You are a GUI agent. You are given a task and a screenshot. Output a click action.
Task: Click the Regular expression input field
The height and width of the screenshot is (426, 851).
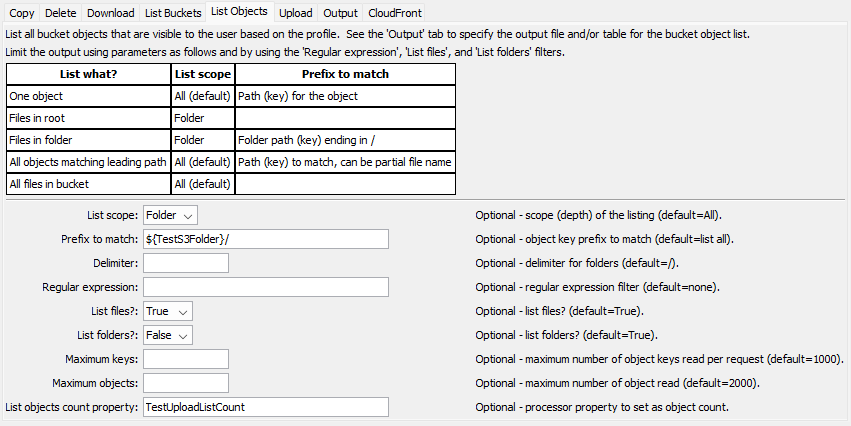tap(265, 287)
